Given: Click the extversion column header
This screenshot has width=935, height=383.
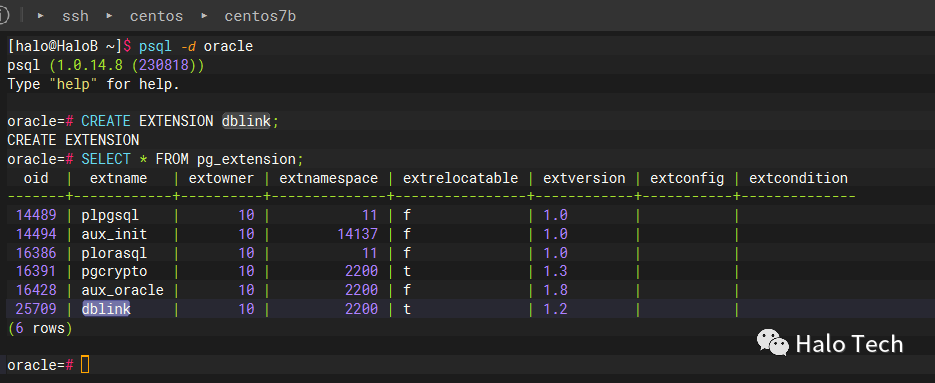Looking at the screenshot, I should pos(584,178).
